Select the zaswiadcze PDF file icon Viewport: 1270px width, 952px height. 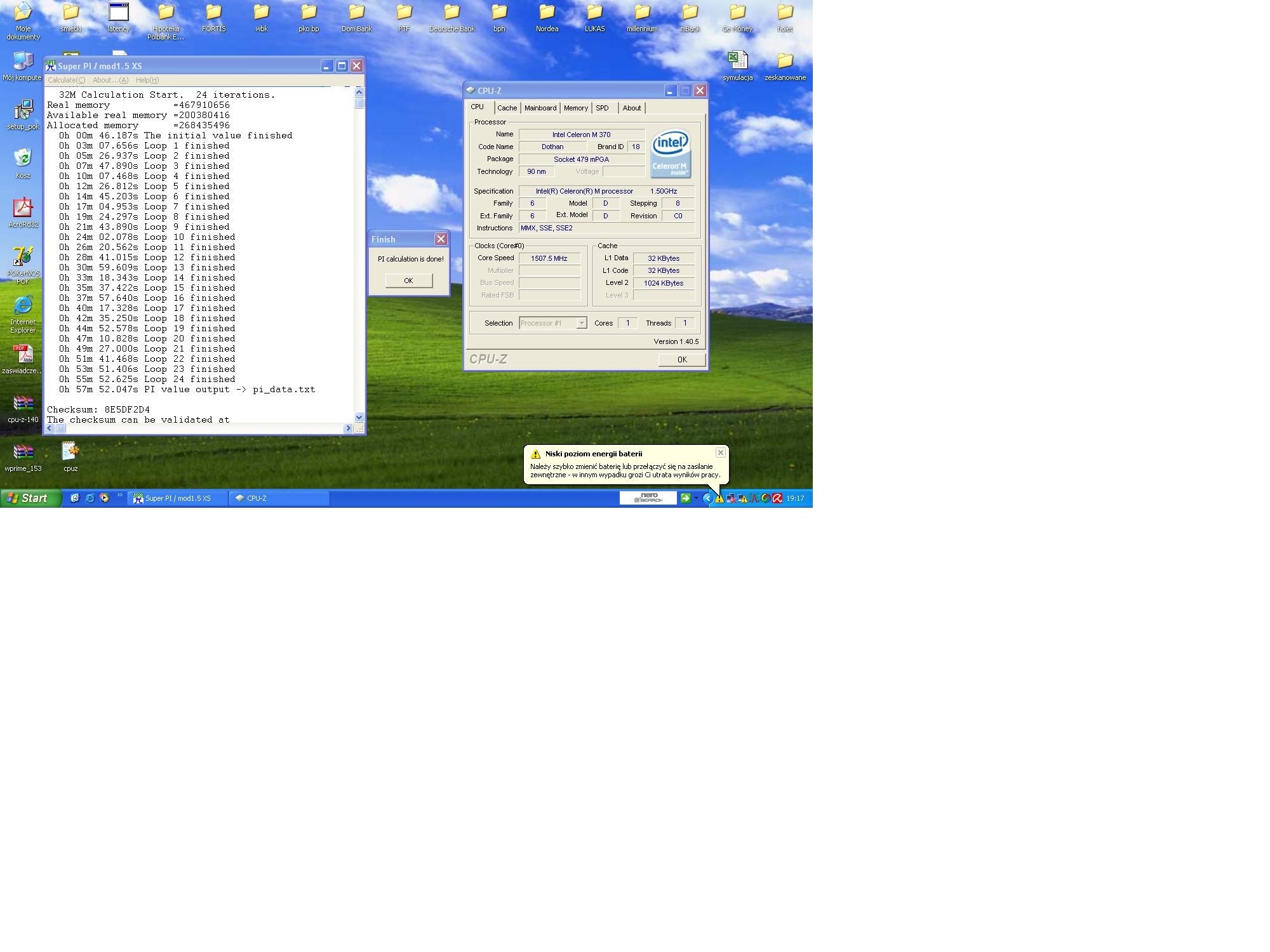23,359
